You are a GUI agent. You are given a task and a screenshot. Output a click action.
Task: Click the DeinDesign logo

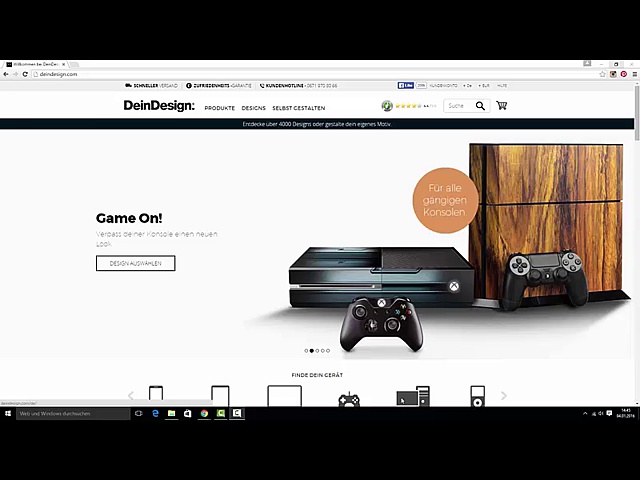[x=158, y=105]
